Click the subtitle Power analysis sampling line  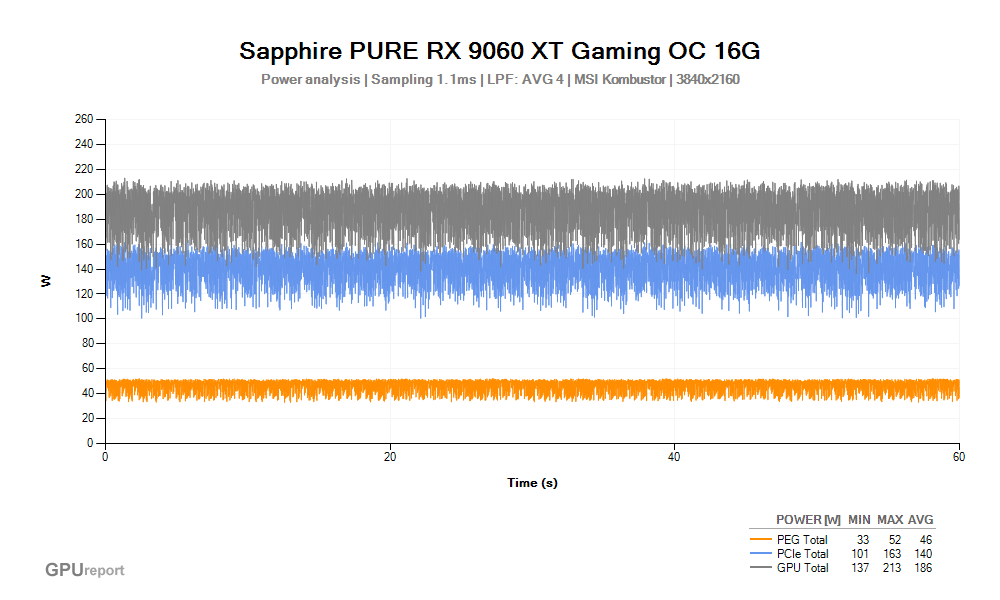500,80
